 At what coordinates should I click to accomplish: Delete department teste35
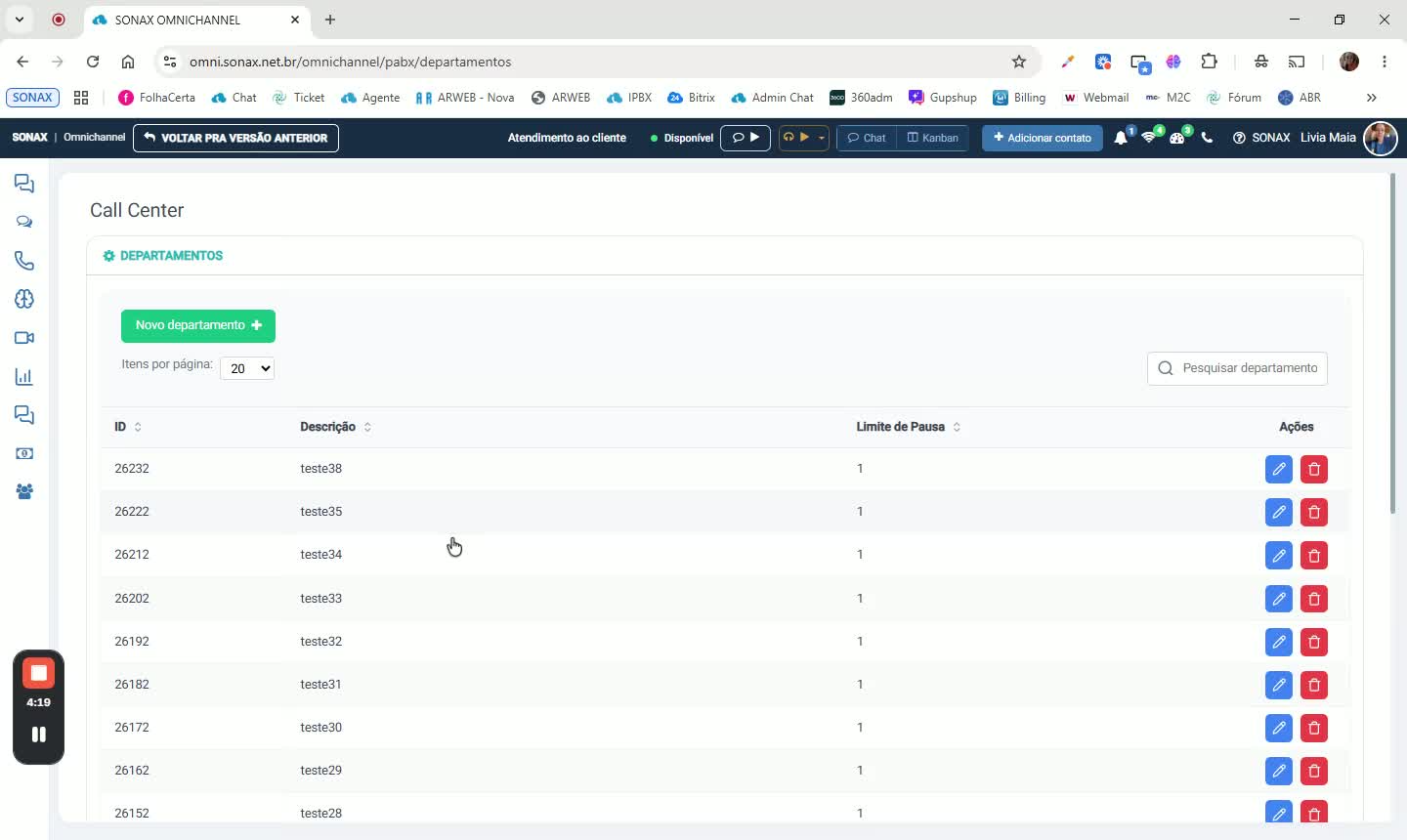click(x=1314, y=512)
